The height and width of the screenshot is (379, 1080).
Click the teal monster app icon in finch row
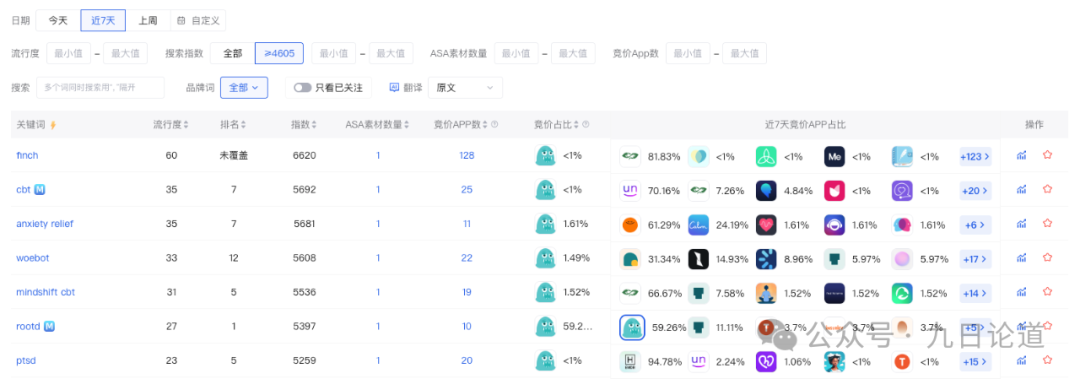pyautogui.click(x=546, y=156)
